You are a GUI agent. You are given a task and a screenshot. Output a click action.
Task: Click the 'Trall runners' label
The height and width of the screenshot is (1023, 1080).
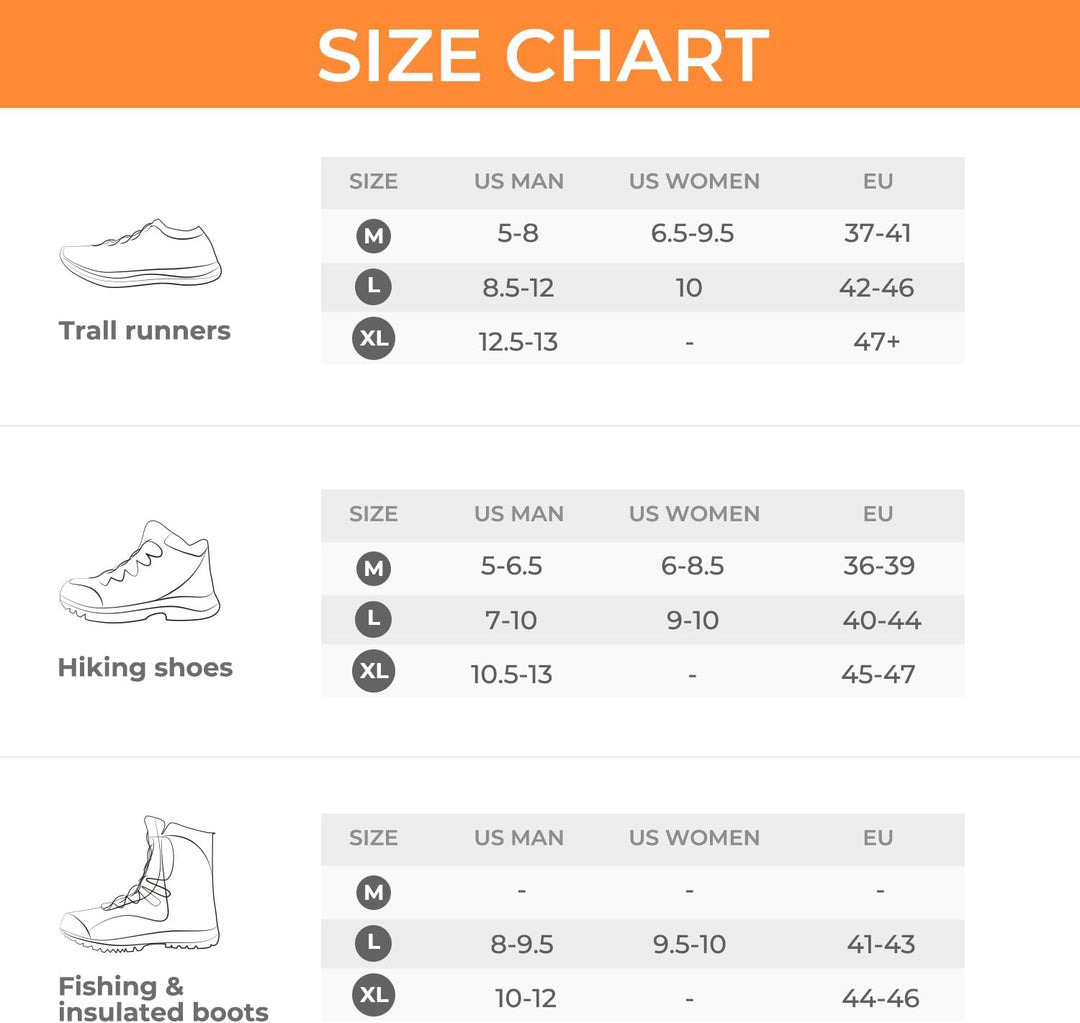(145, 331)
